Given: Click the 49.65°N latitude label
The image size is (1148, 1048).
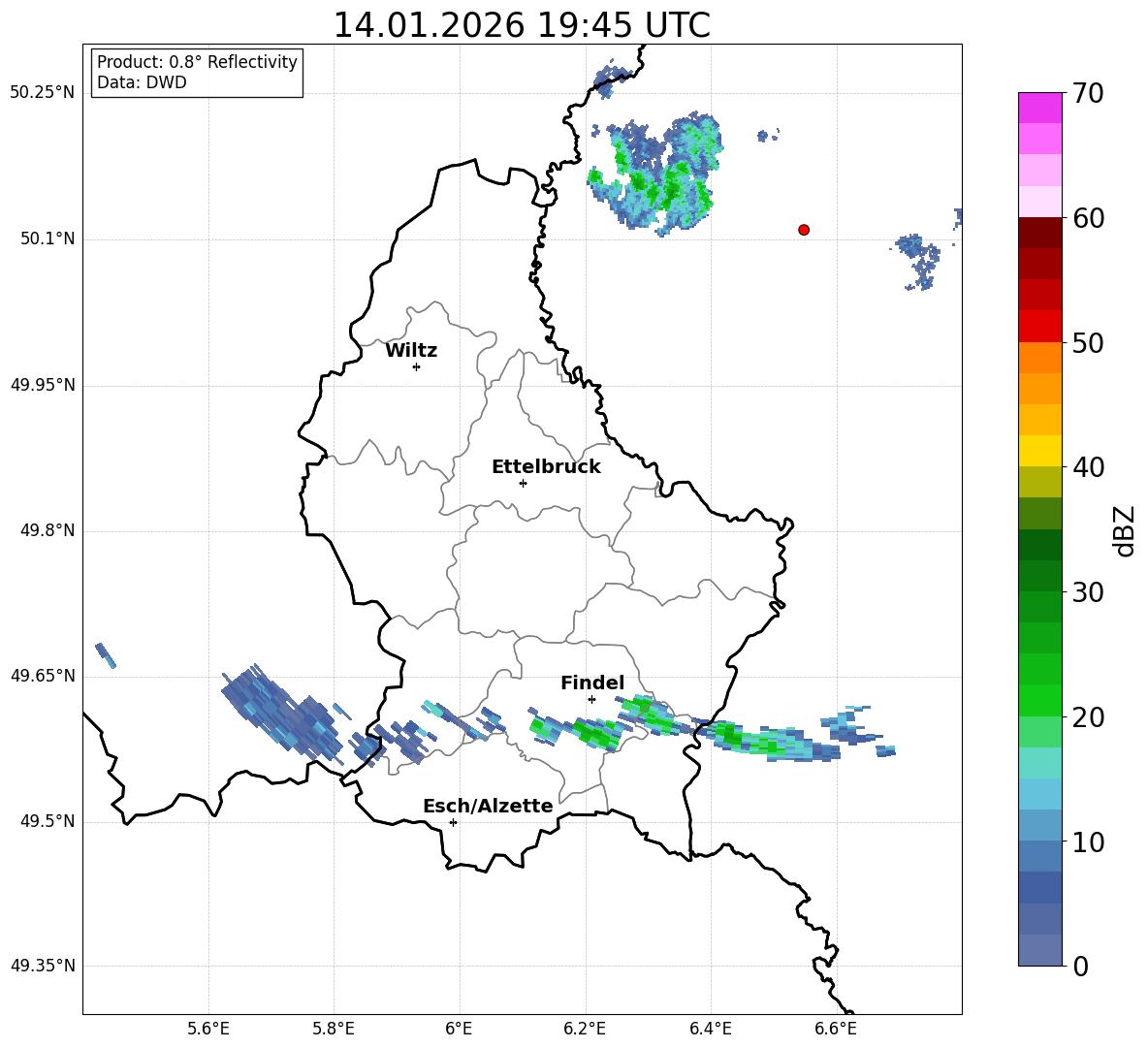Looking at the screenshot, I should click(x=42, y=676).
